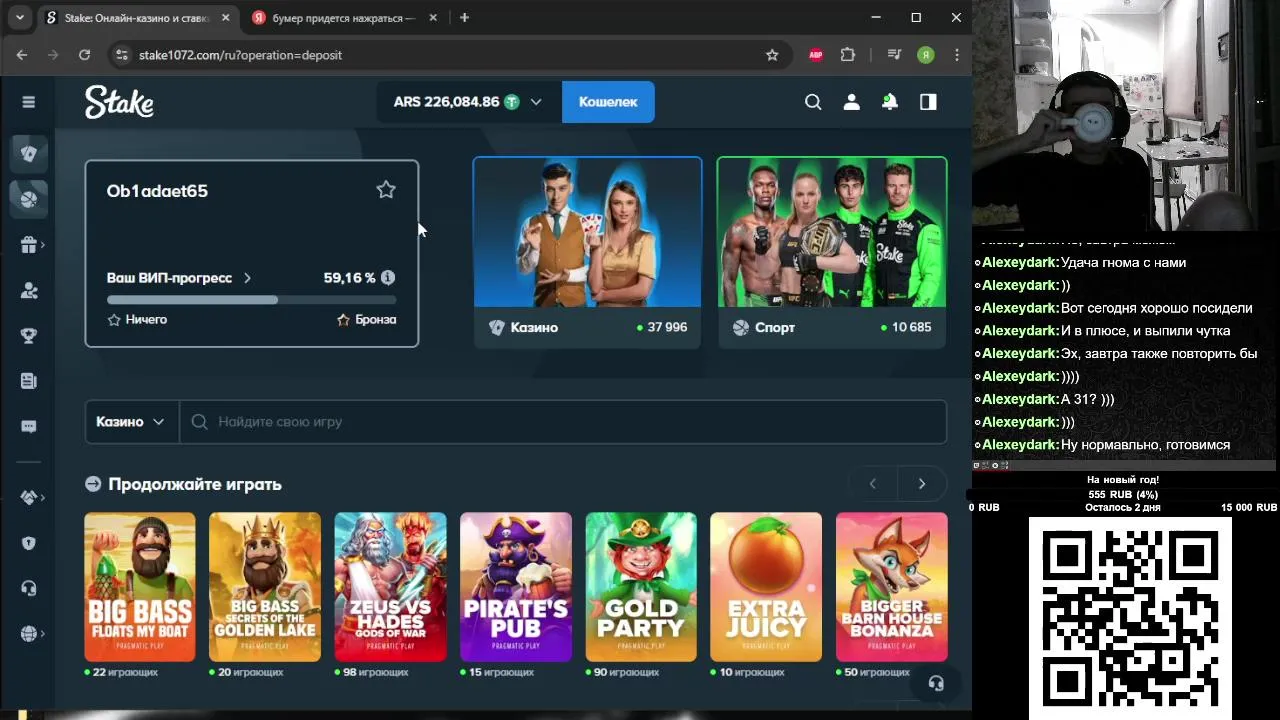Viewport: 1280px width, 720px height.
Task: Click the stake1072.com address bar URL
Action: 240,55
